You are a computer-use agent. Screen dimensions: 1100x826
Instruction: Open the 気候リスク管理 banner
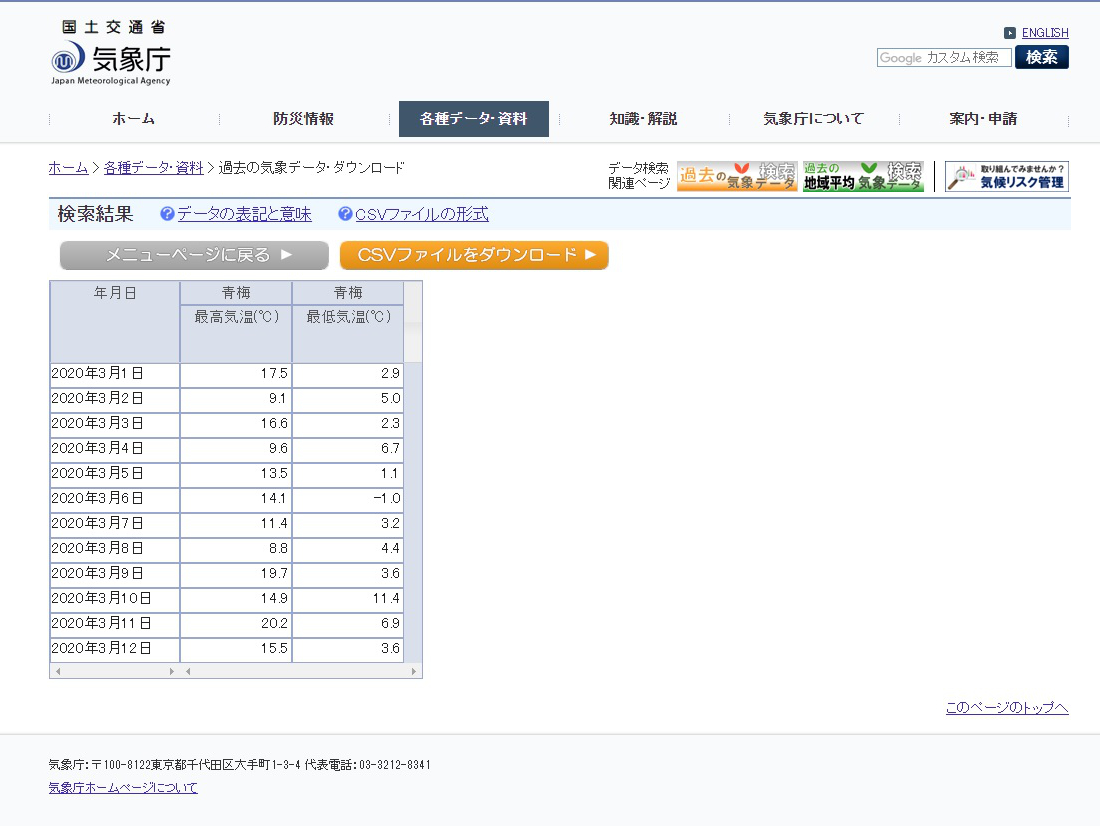[x=1007, y=176]
